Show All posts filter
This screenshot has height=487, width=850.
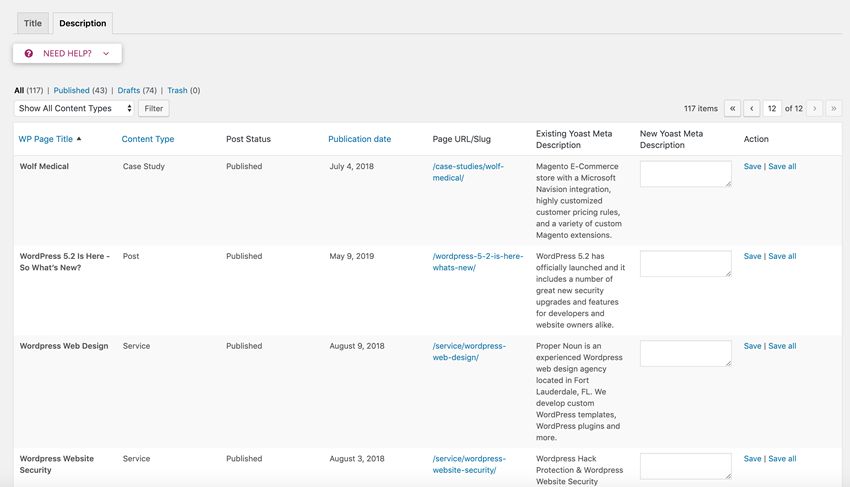point(19,91)
